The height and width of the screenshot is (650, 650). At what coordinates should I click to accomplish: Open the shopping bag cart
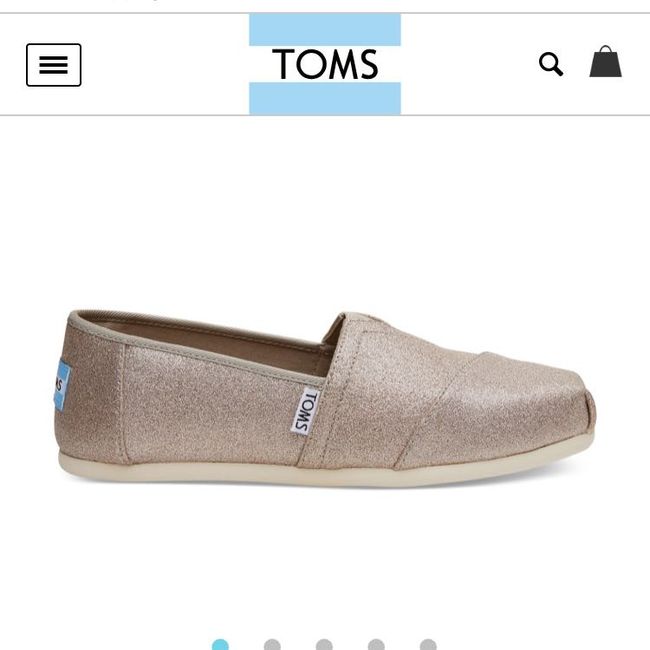pos(606,61)
